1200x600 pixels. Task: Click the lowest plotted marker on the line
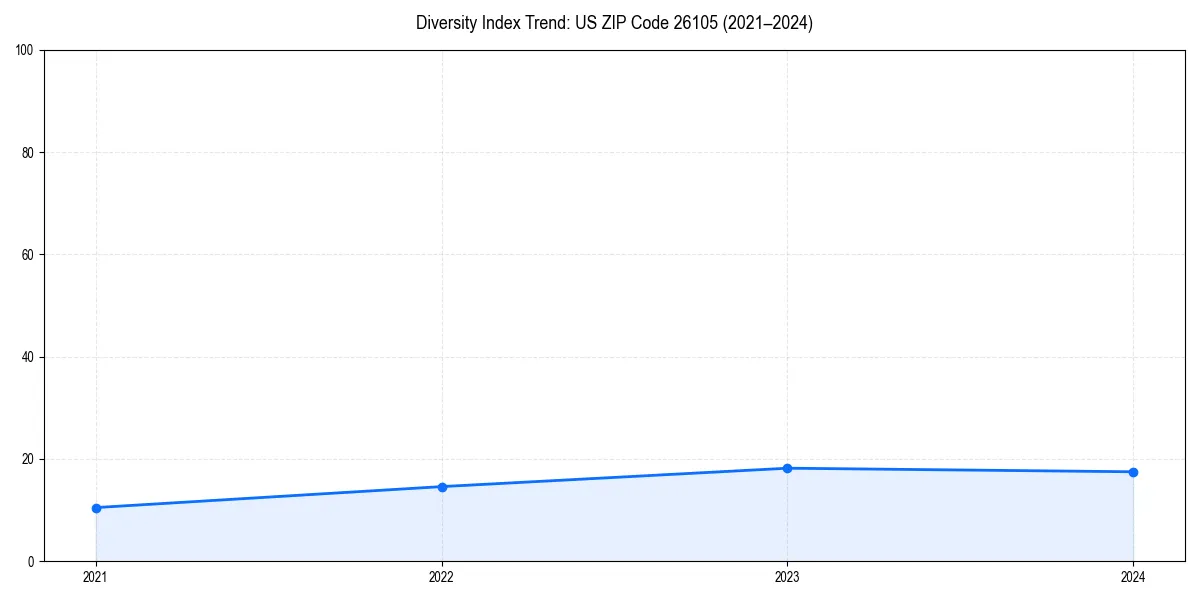(x=95, y=508)
